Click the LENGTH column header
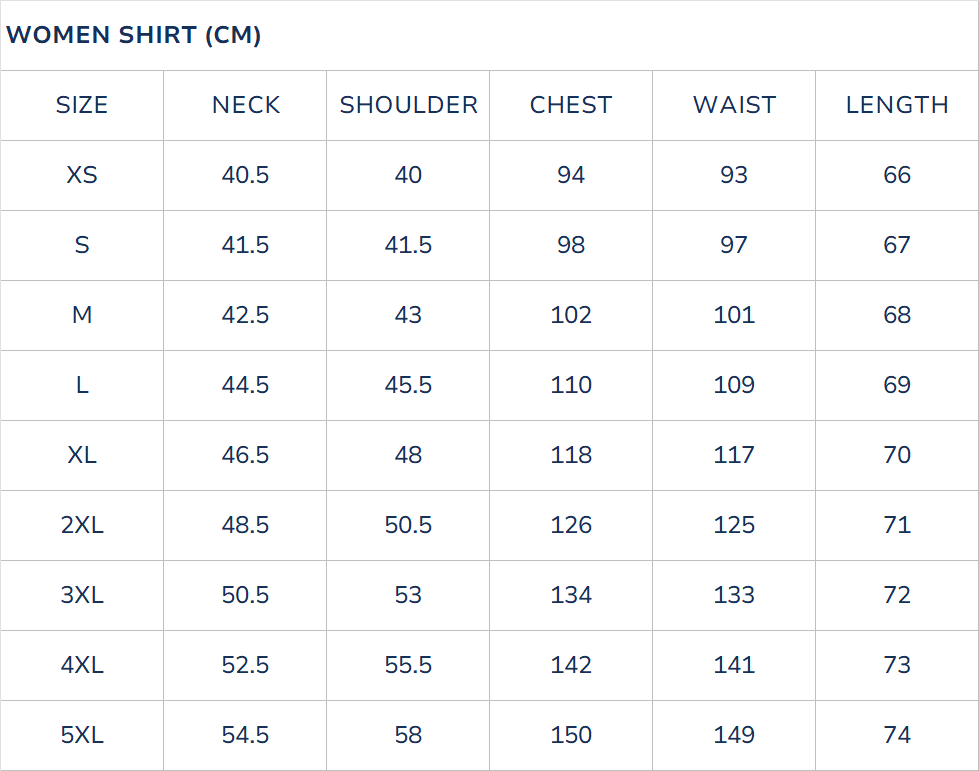The height and width of the screenshot is (771, 979). pos(897,105)
